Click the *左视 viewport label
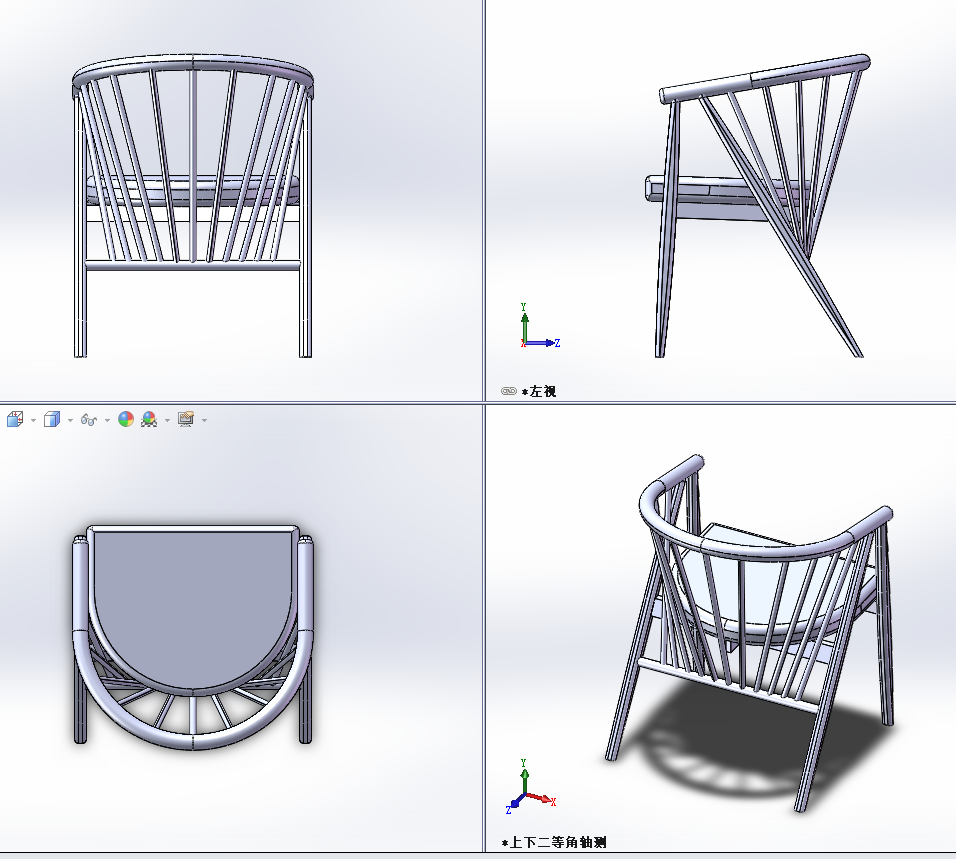This screenshot has width=956, height=859. [x=539, y=391]
